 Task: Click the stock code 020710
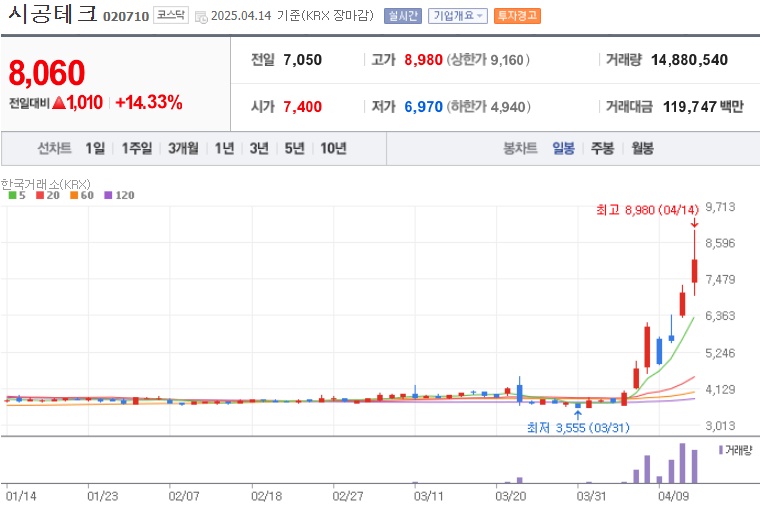[126, 16]
